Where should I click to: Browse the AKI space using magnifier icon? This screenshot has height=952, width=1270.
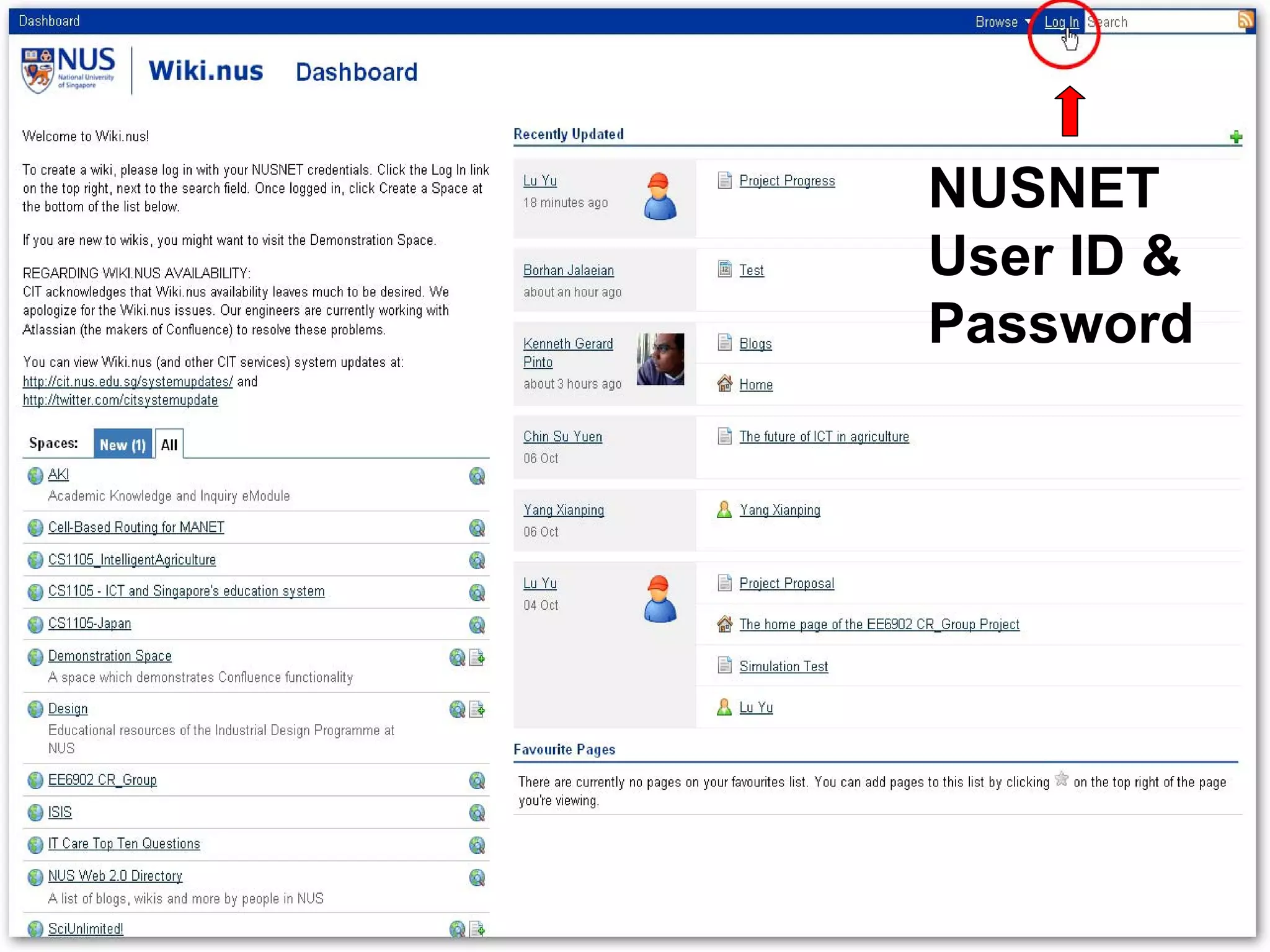click(476, 476)
